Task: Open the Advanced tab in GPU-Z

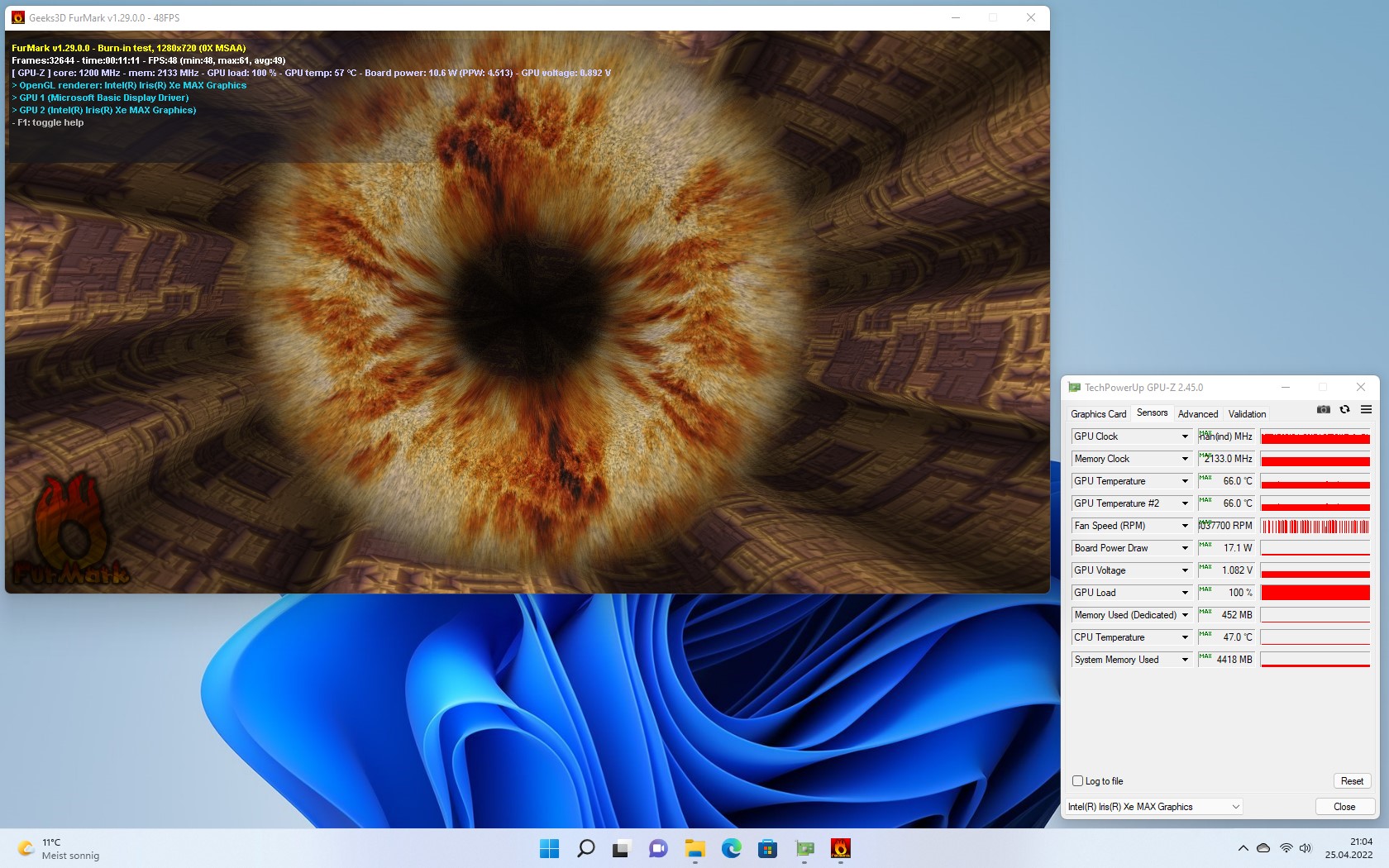Action: pyautogui.click(x=1198, y=413)
